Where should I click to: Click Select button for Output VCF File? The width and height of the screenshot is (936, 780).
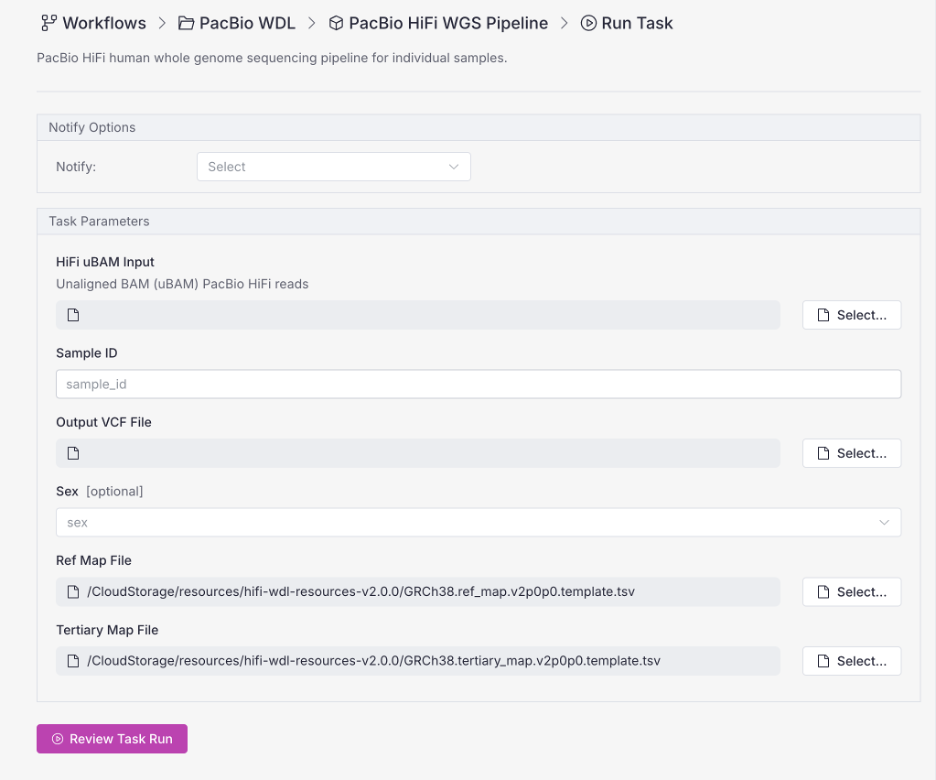click(x=852, y=454)
